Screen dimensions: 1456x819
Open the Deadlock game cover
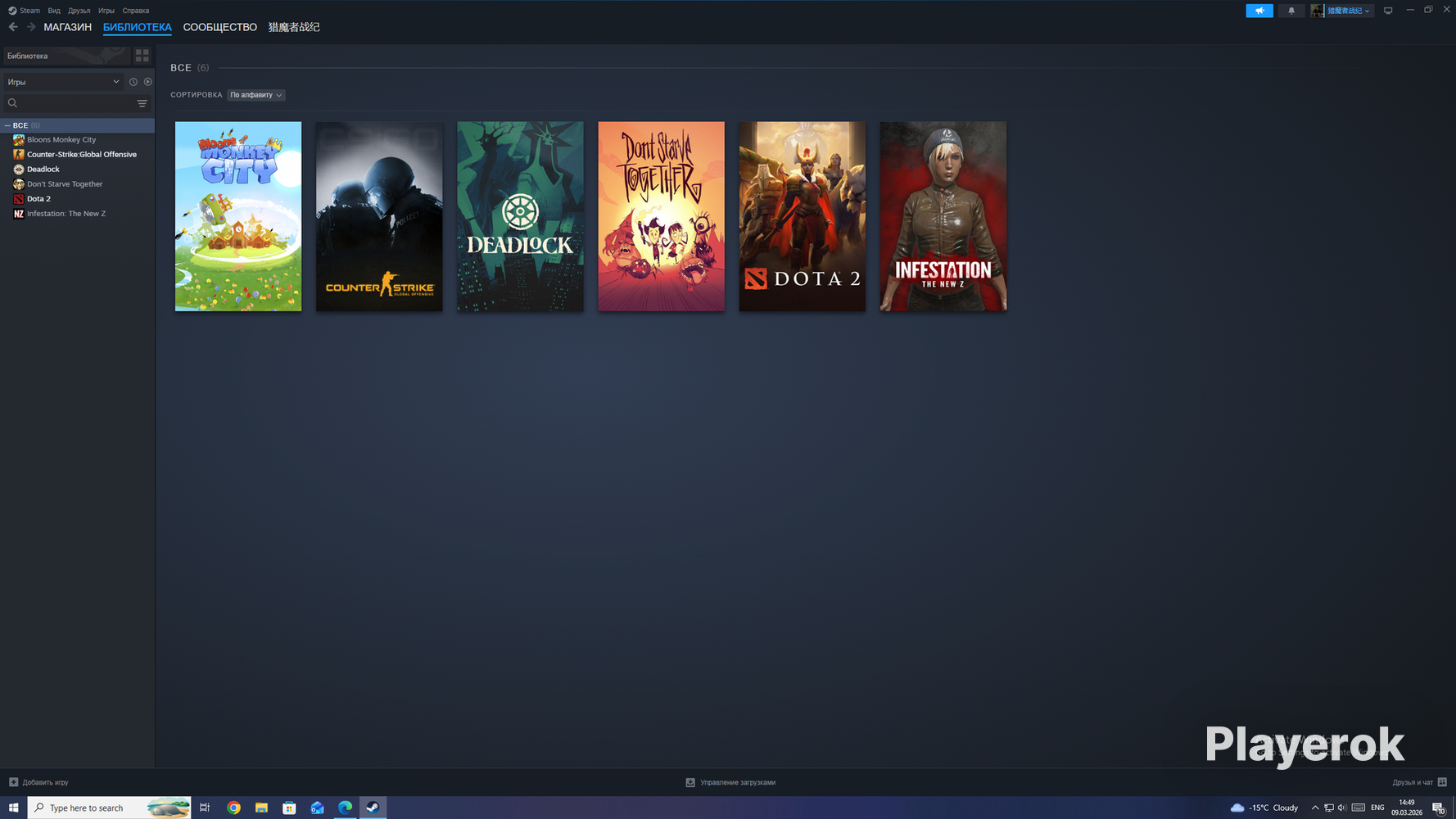(520, 216)
